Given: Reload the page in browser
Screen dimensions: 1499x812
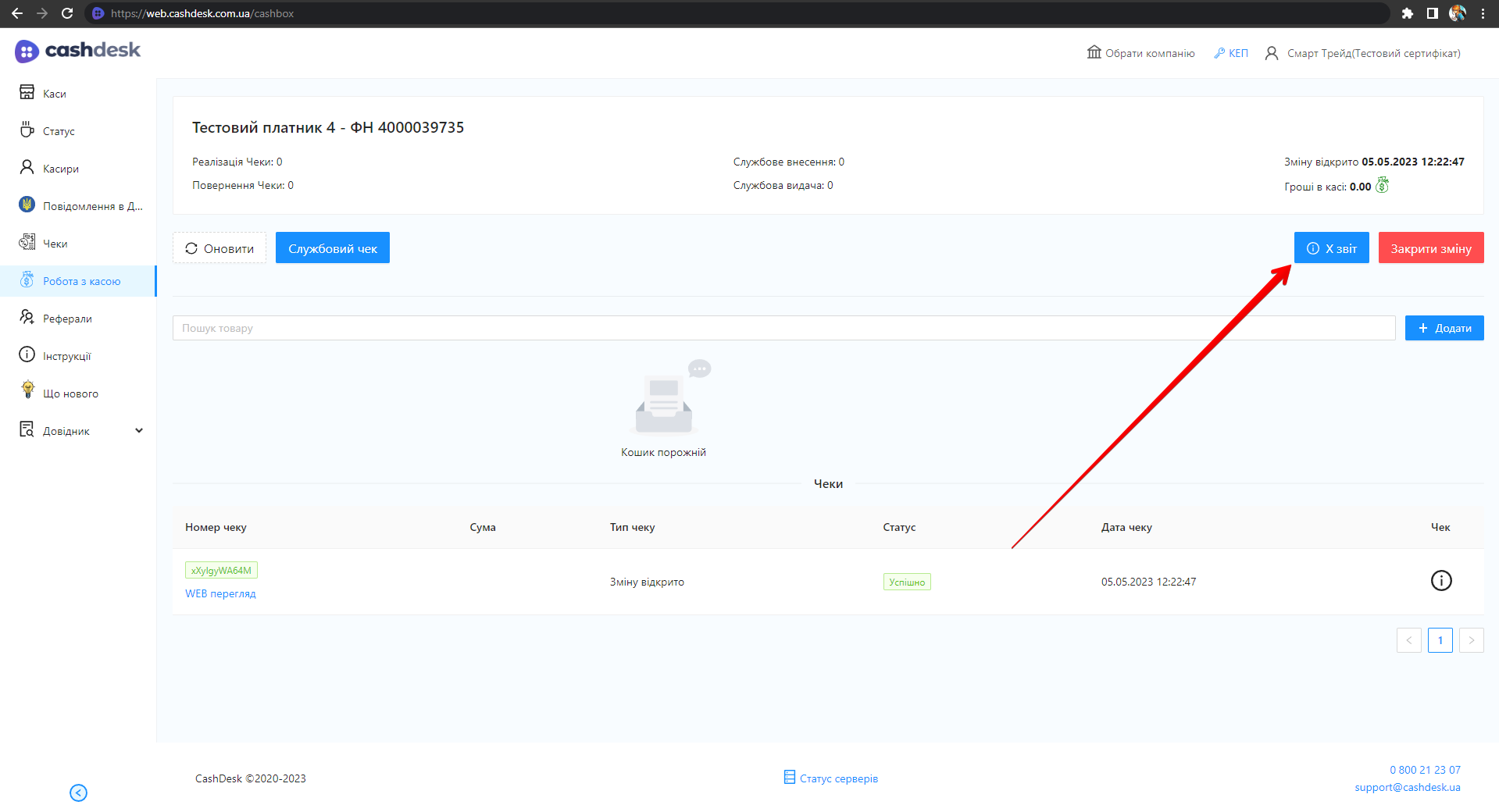Looking at the screenshot, I should pos(67,13).
